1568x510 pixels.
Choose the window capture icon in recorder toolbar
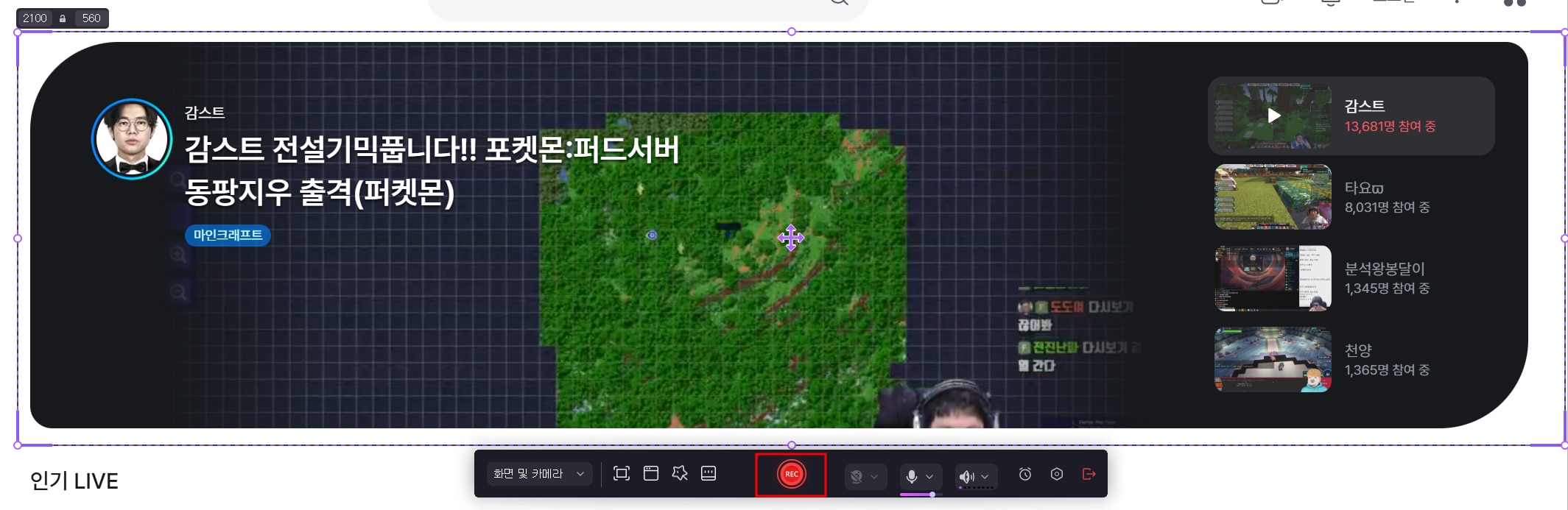click(651, 473)
